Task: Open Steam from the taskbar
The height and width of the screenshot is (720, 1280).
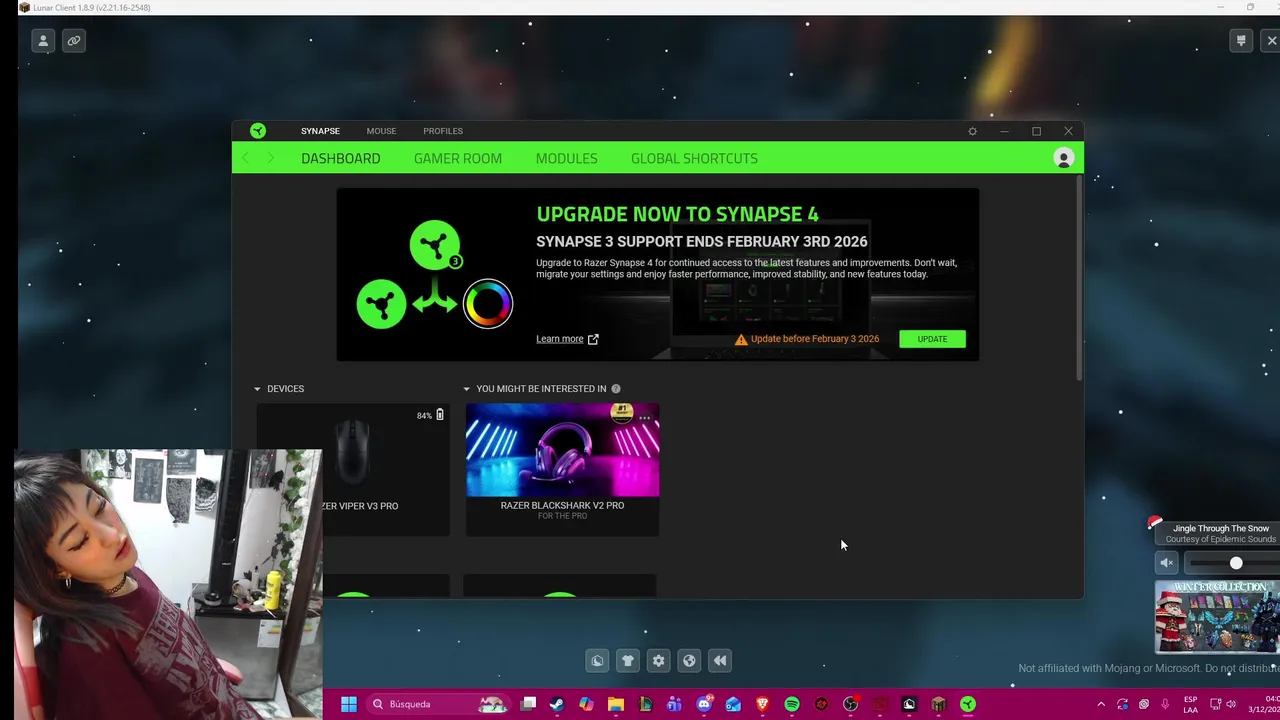Action: coord(557,704)
